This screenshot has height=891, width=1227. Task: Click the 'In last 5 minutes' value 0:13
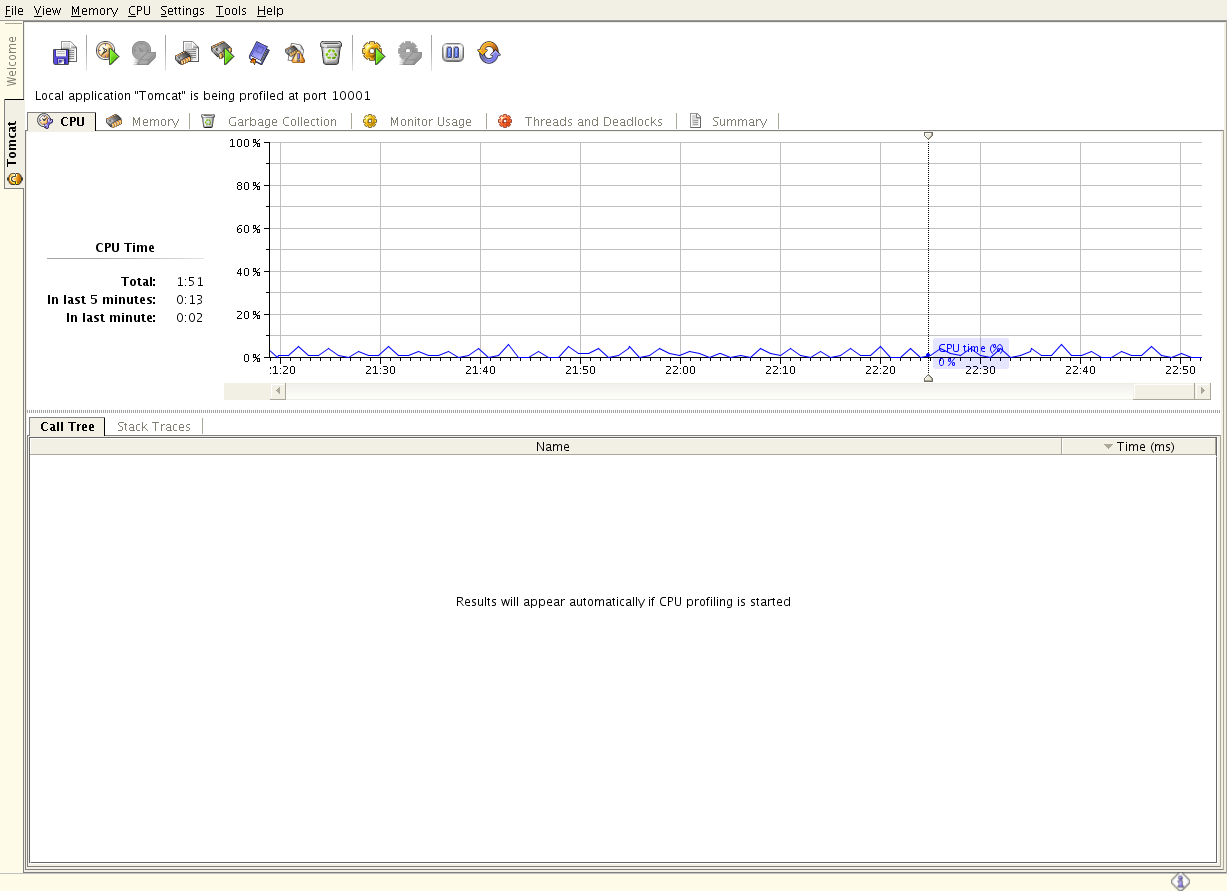coord(190,300)
